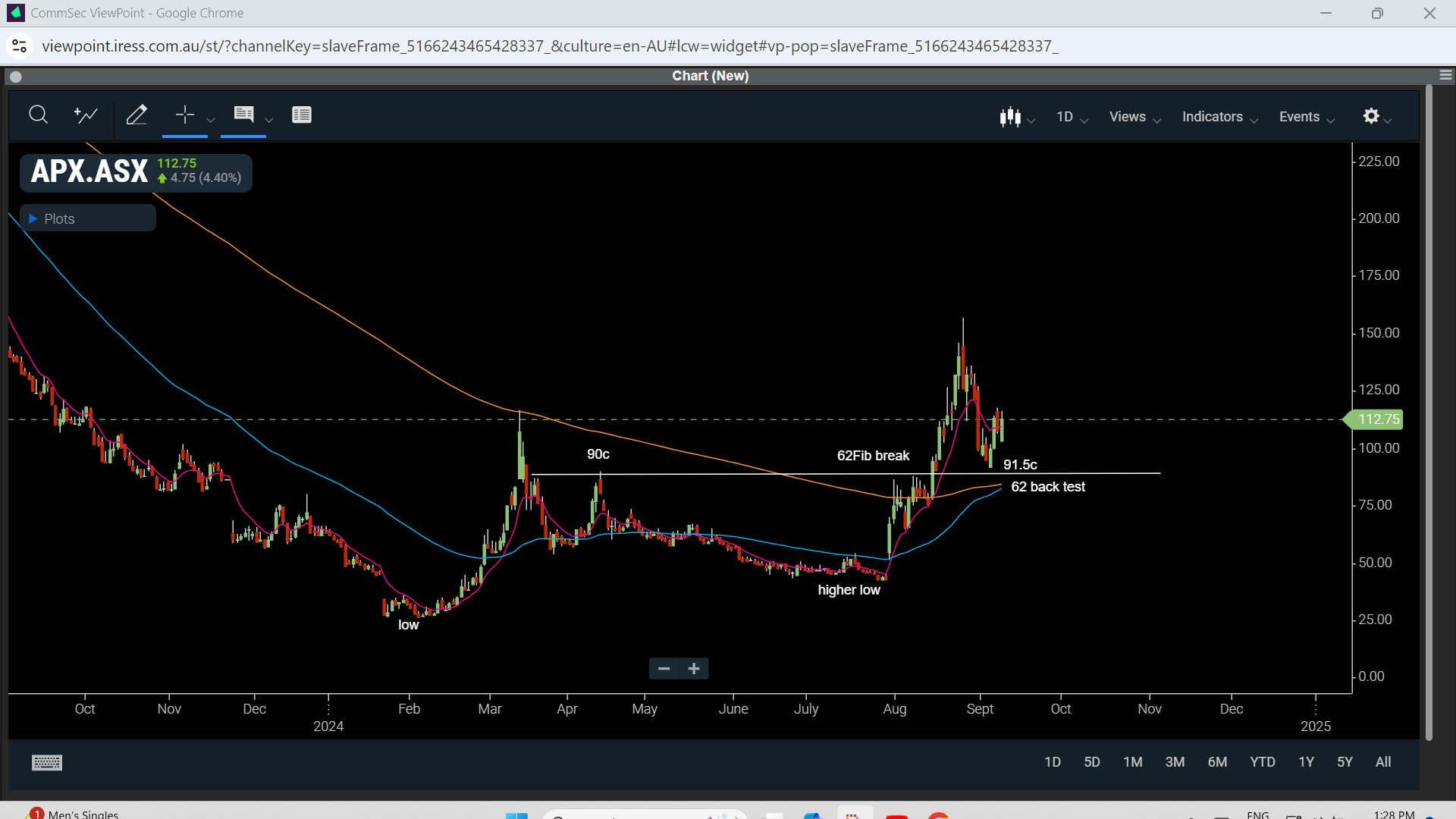Viewport: 1456px width, 819px height.
Task: Click the widget link circle indicator
Action: 16,77
